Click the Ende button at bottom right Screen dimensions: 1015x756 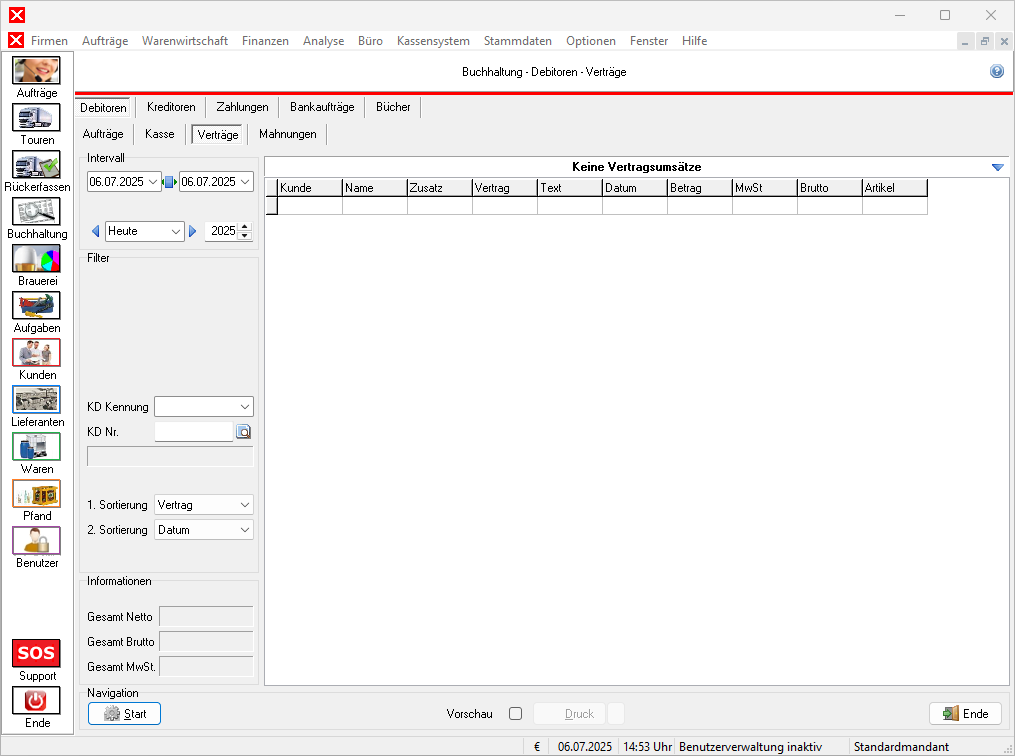pyautogui.click(x=965, y=714)
